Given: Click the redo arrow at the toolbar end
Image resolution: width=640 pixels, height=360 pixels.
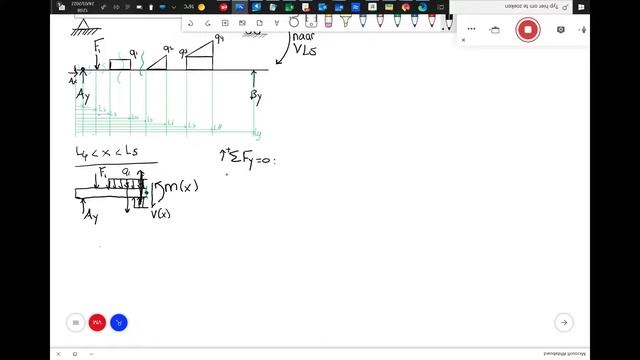Looking at the screenshot, I should tap(191, 23).
